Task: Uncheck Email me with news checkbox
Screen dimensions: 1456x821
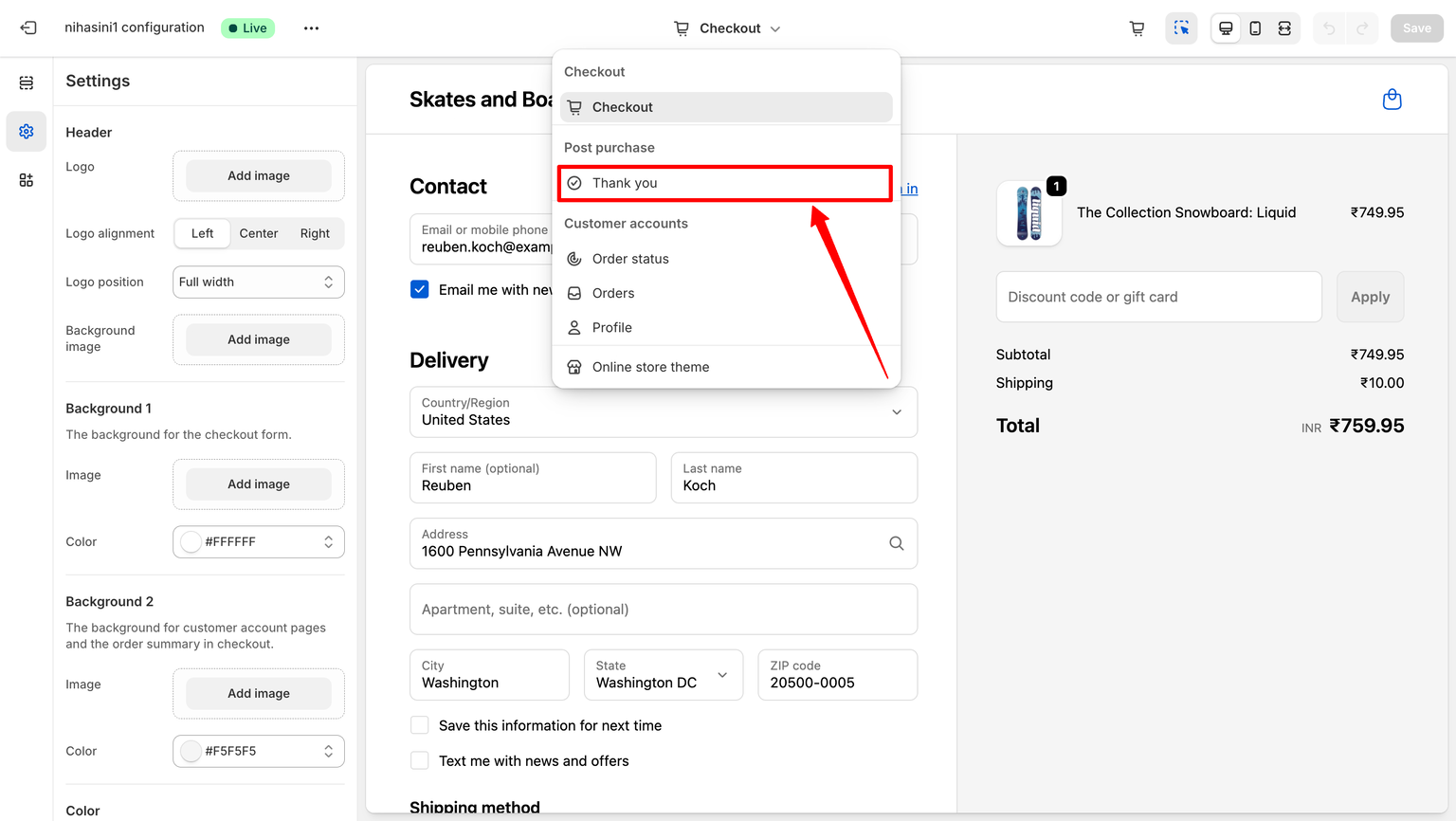Action: point(420,289)
